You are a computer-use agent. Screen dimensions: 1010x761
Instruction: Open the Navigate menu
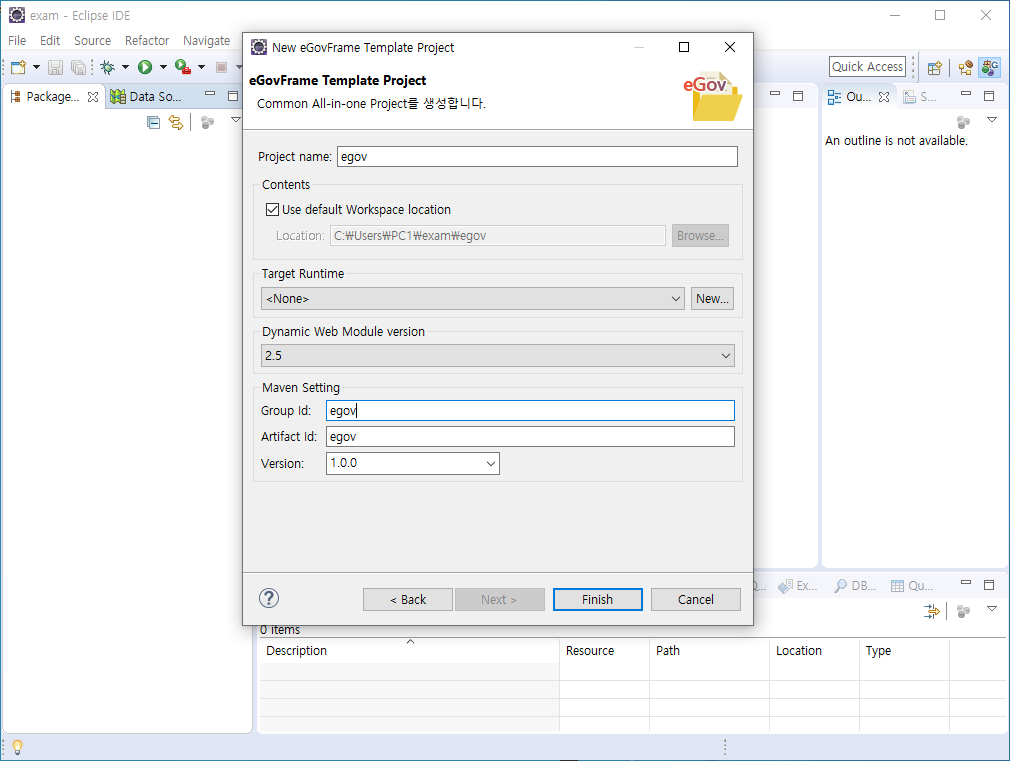(x=206, y=41)
